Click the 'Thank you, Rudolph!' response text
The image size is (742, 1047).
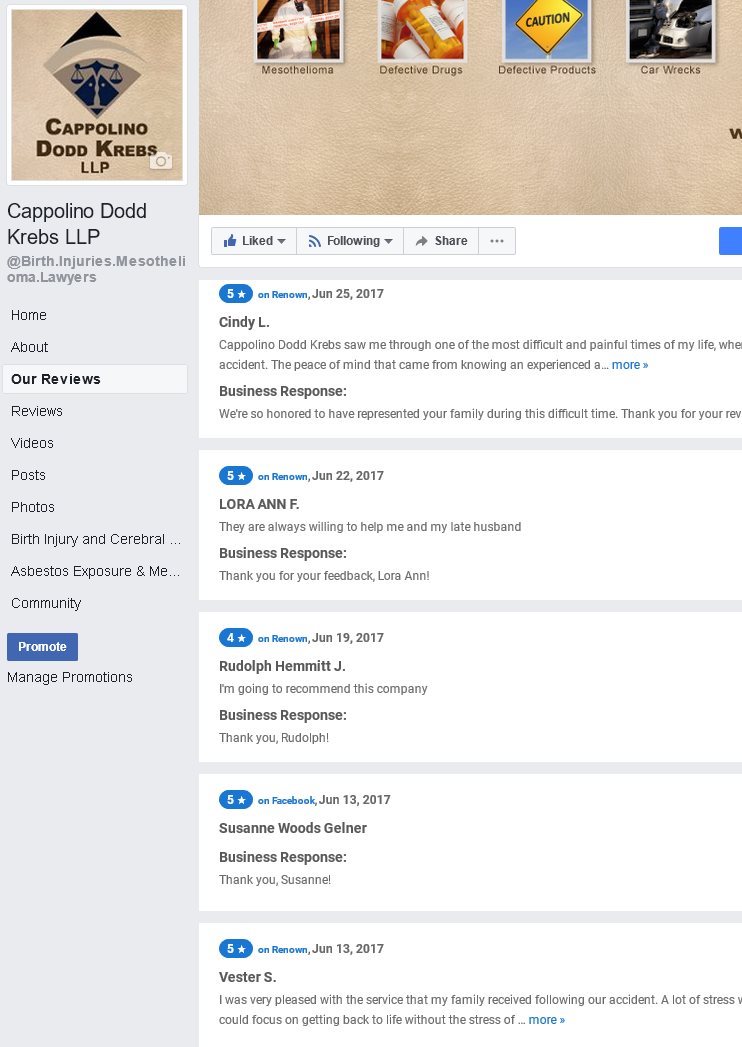[x=274, y=738]
